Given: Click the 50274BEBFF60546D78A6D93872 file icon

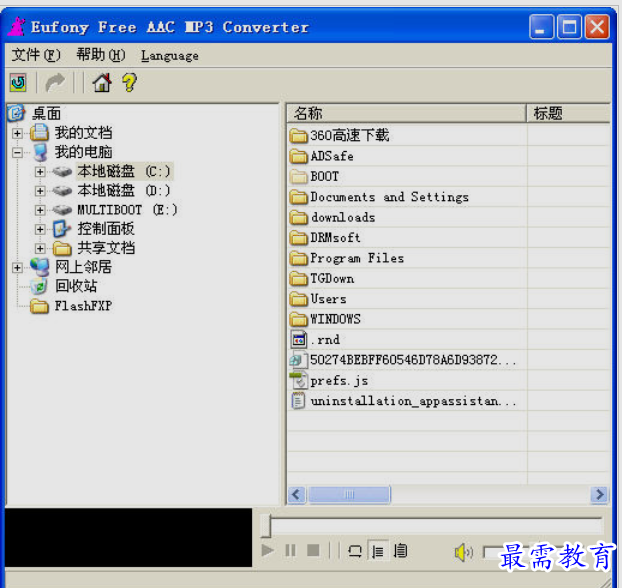Looking at the screenshot, I should [x=299, y=360].
